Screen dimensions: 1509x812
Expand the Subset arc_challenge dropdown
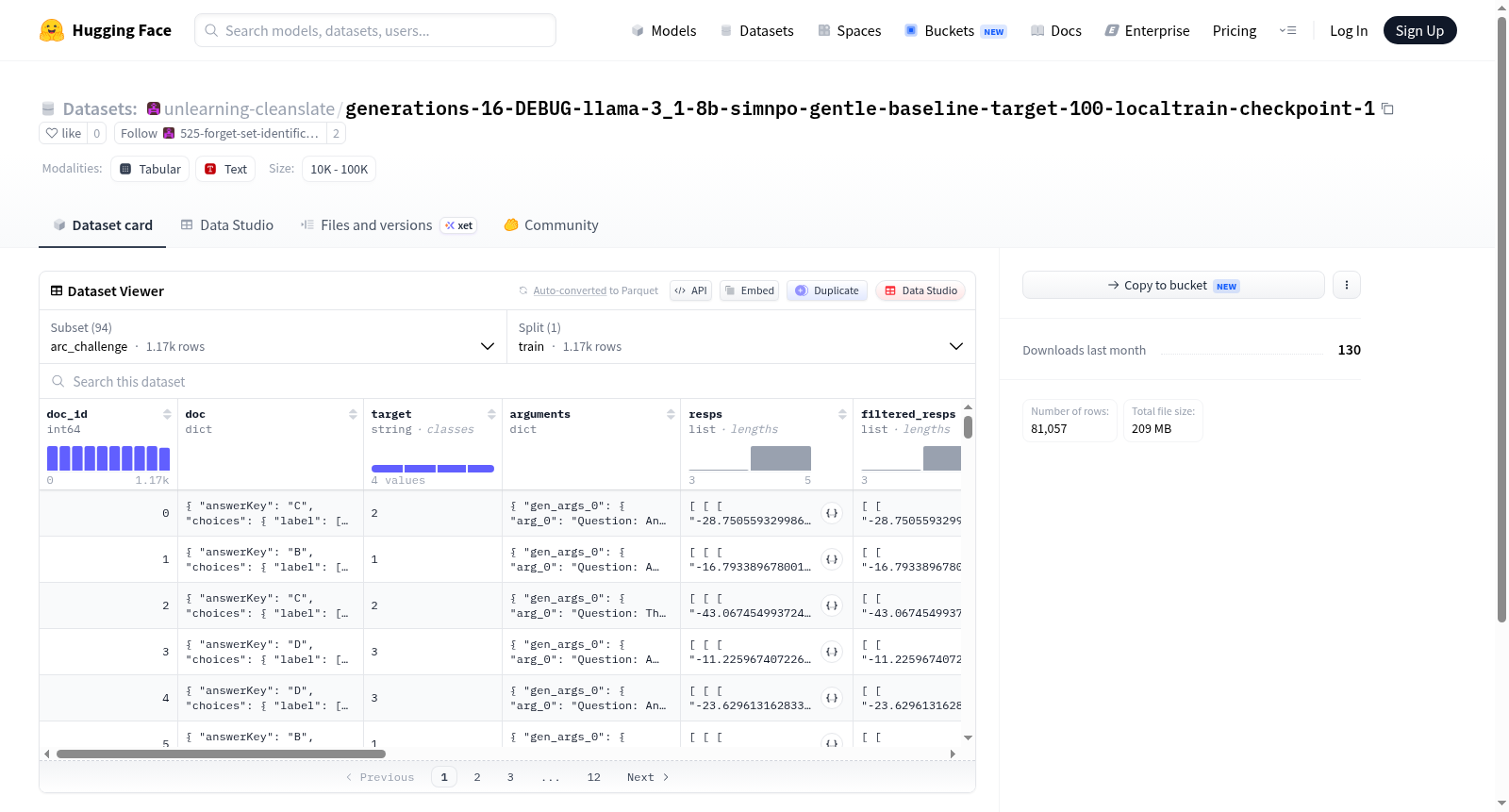[274, 337]
